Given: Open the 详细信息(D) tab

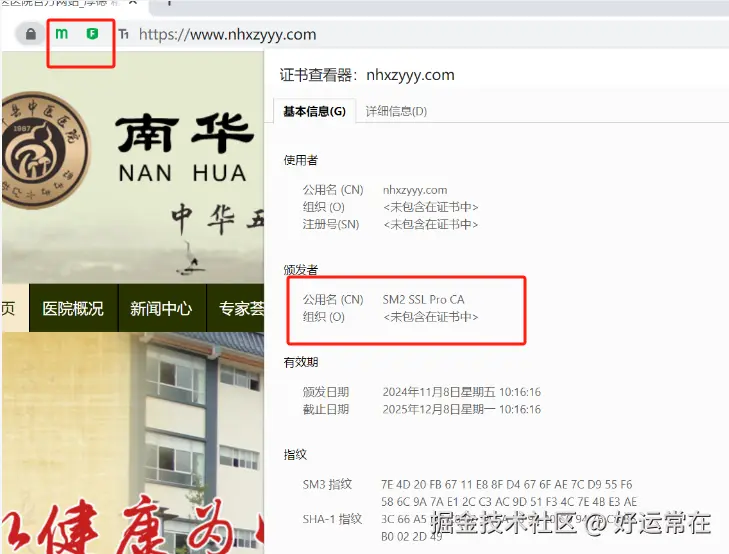Looking at the screenshot, I should [396, 112].
